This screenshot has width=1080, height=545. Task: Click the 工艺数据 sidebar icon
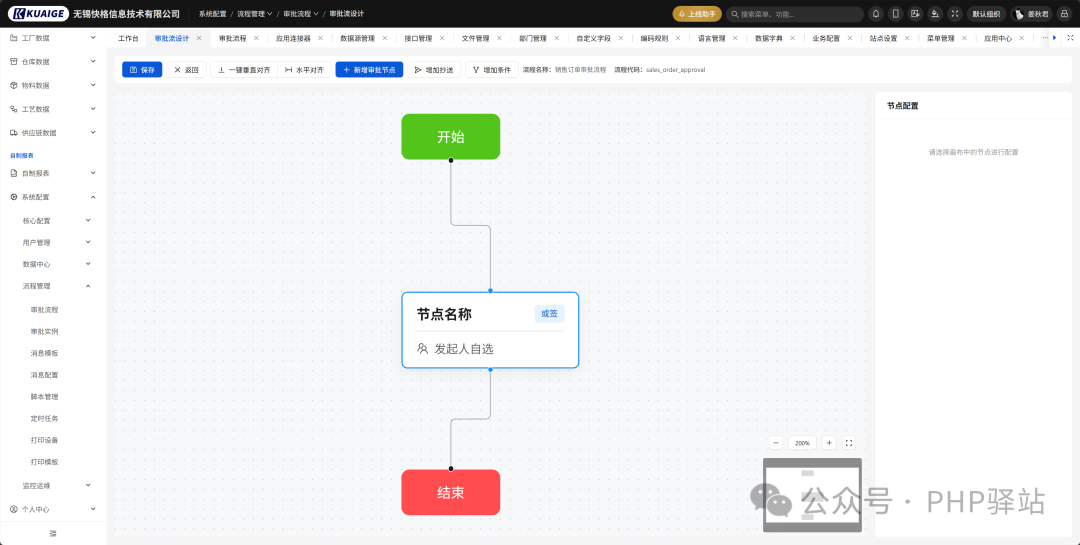[x=14, y=109]
